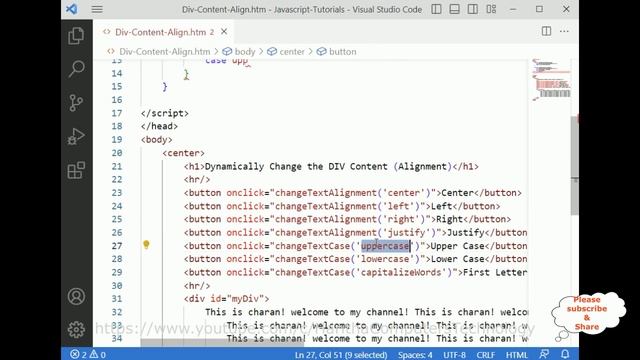The height and width of the screenshot is (360, 640).
Task: Click the Ln 27, Col 51 status entry
Action: (x=341, y=355)
